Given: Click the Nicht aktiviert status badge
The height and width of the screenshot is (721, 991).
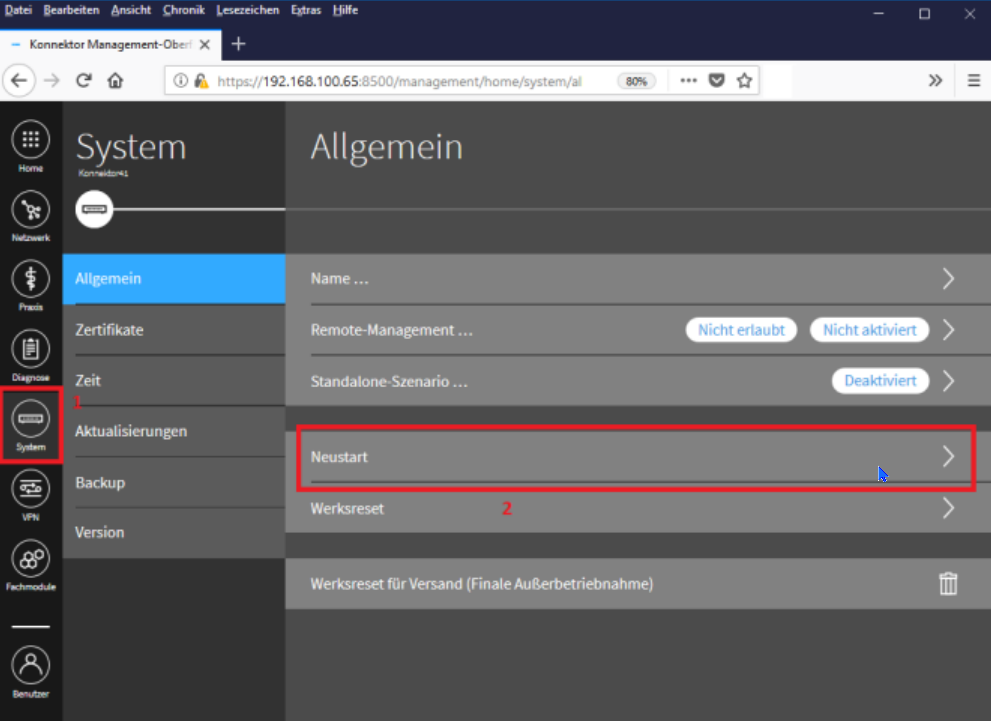Looking at the screenshot, I should (869, 330).
